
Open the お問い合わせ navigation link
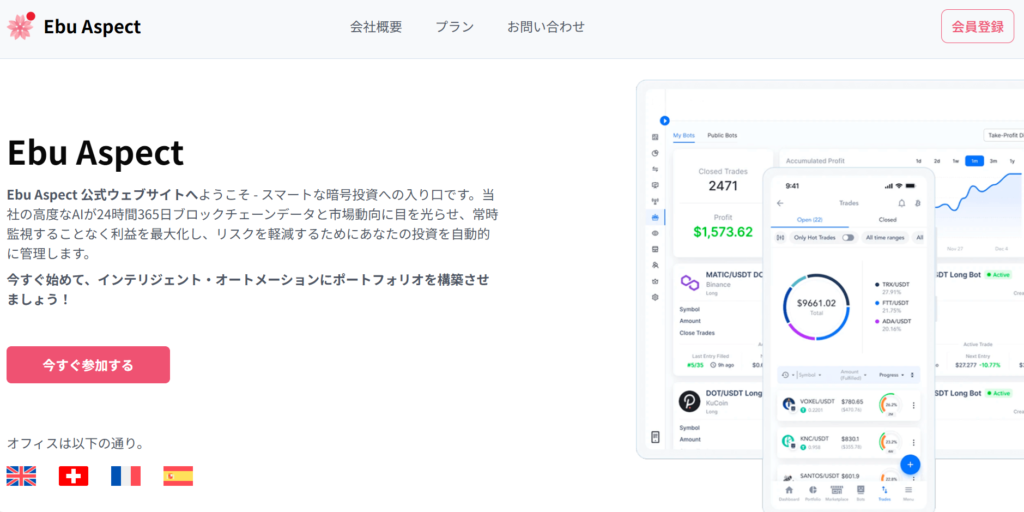(x=546, y=27)
